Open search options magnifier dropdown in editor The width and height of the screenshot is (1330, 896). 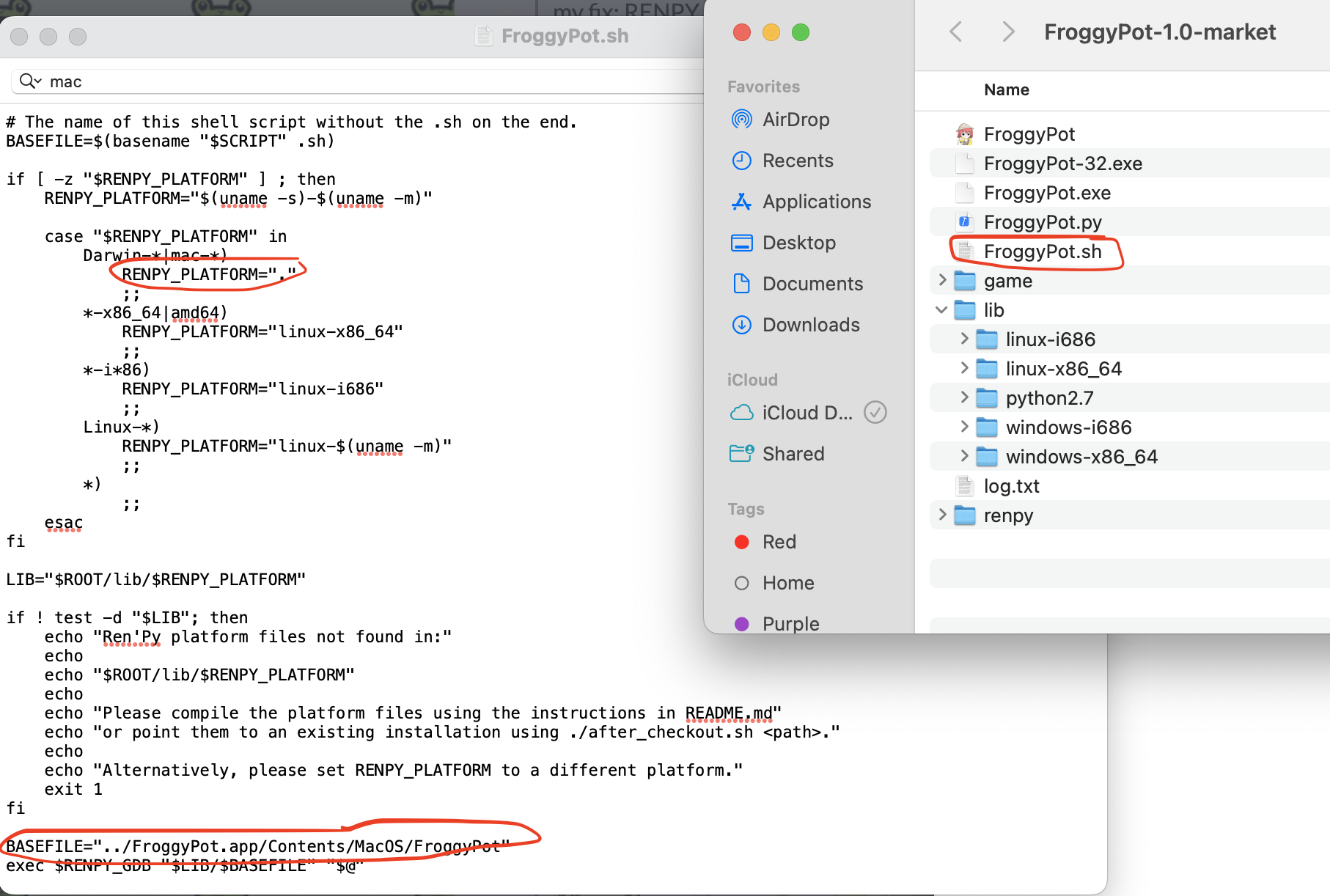click(30, 81)
